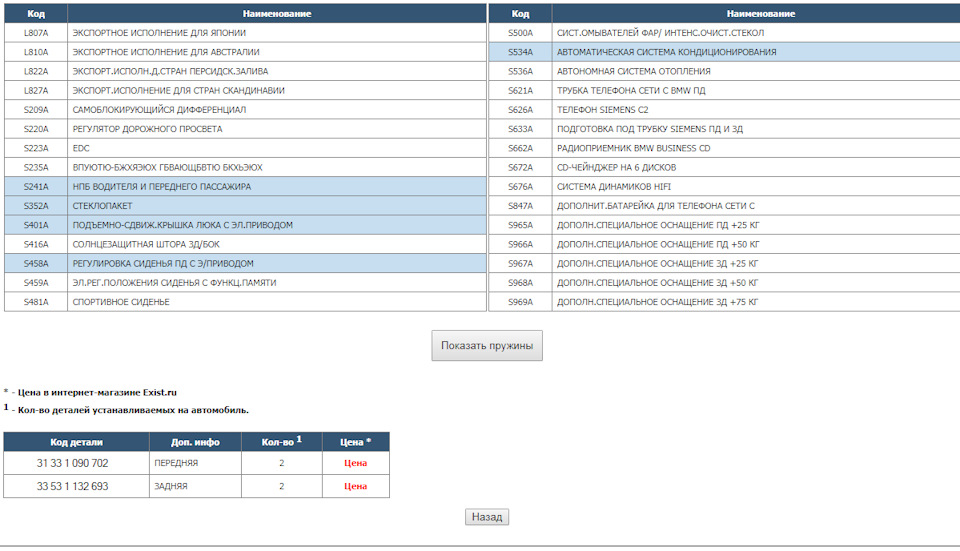Image resolution: width=960 pixels, height=551 pixels.
Task: Click option code S676A
Action: tap(520, 186)
